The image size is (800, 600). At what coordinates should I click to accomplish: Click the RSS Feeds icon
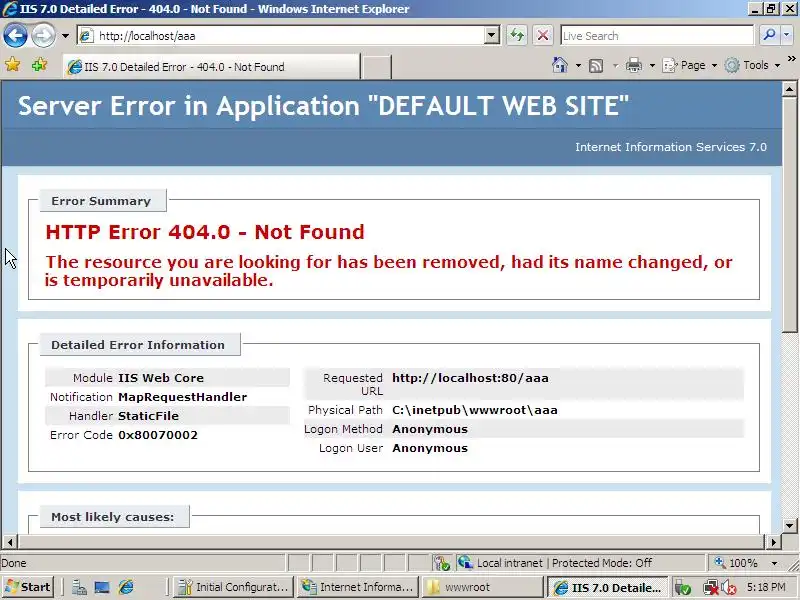pyautogui.click(x=596, y=66)
